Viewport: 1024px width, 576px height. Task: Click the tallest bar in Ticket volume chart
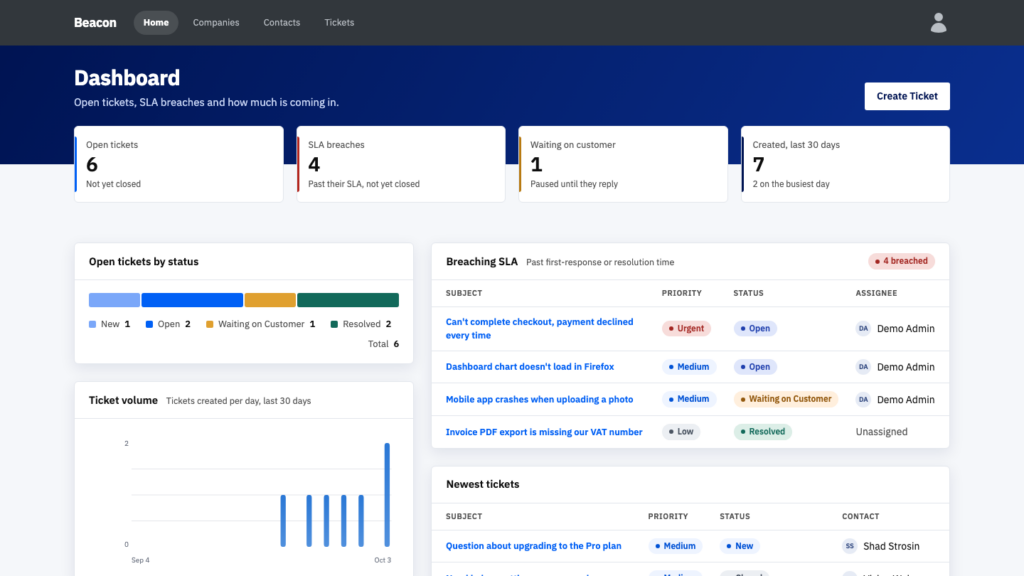387,494
